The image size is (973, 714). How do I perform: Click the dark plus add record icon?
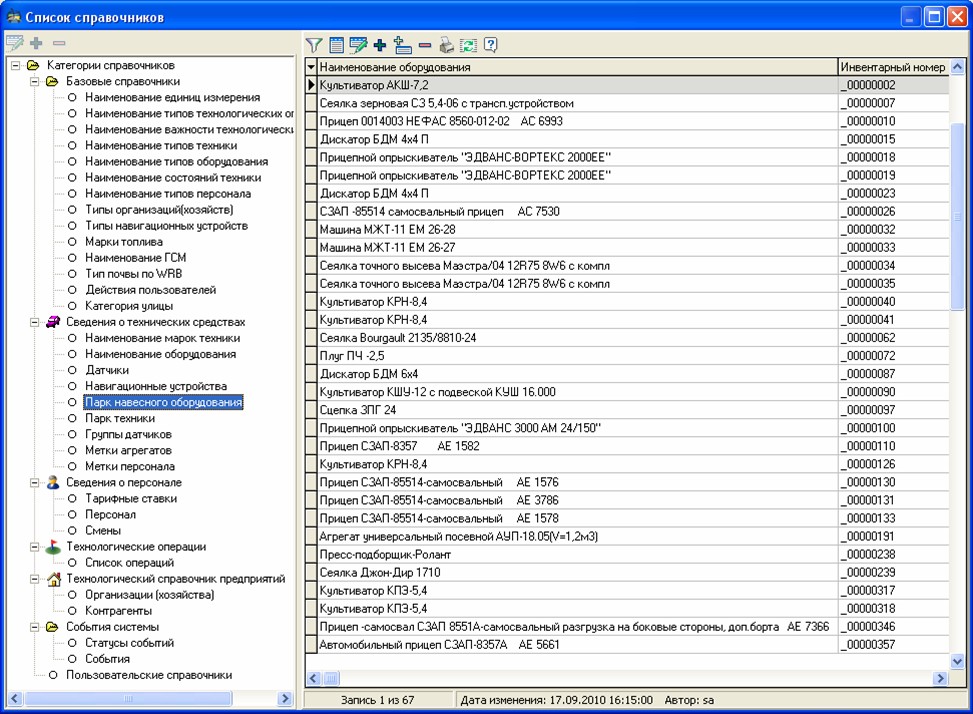(x=380, y=45)
